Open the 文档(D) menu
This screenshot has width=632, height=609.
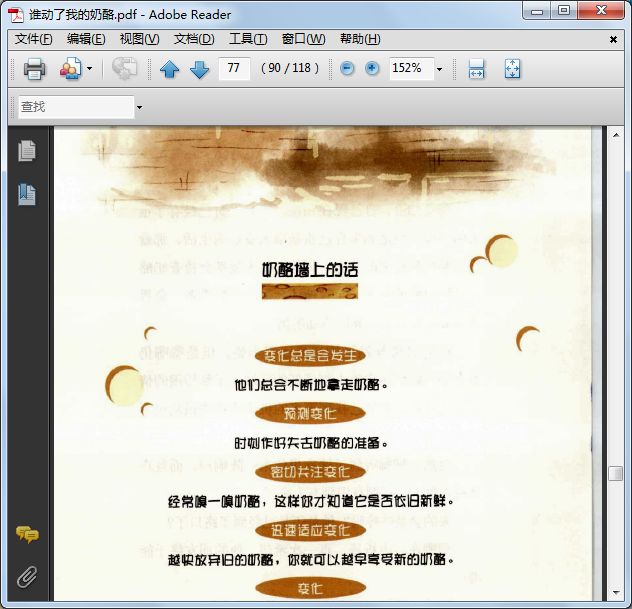point(194,39)
